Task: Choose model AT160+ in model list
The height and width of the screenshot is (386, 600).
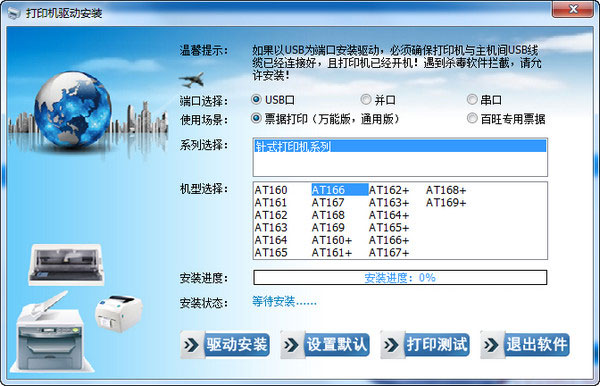Action: (332, 240)
